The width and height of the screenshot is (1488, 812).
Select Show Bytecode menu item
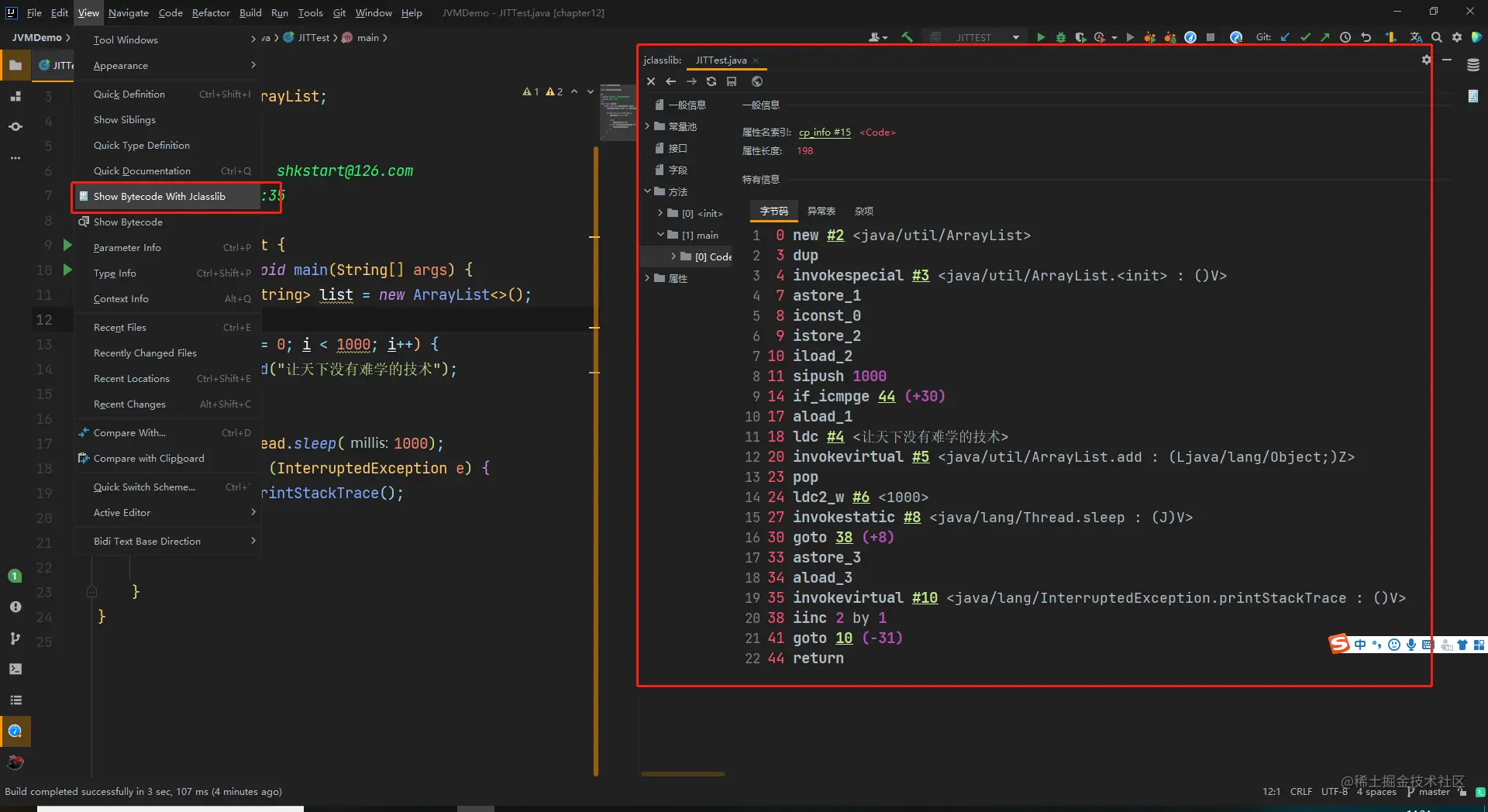(167, 222)
